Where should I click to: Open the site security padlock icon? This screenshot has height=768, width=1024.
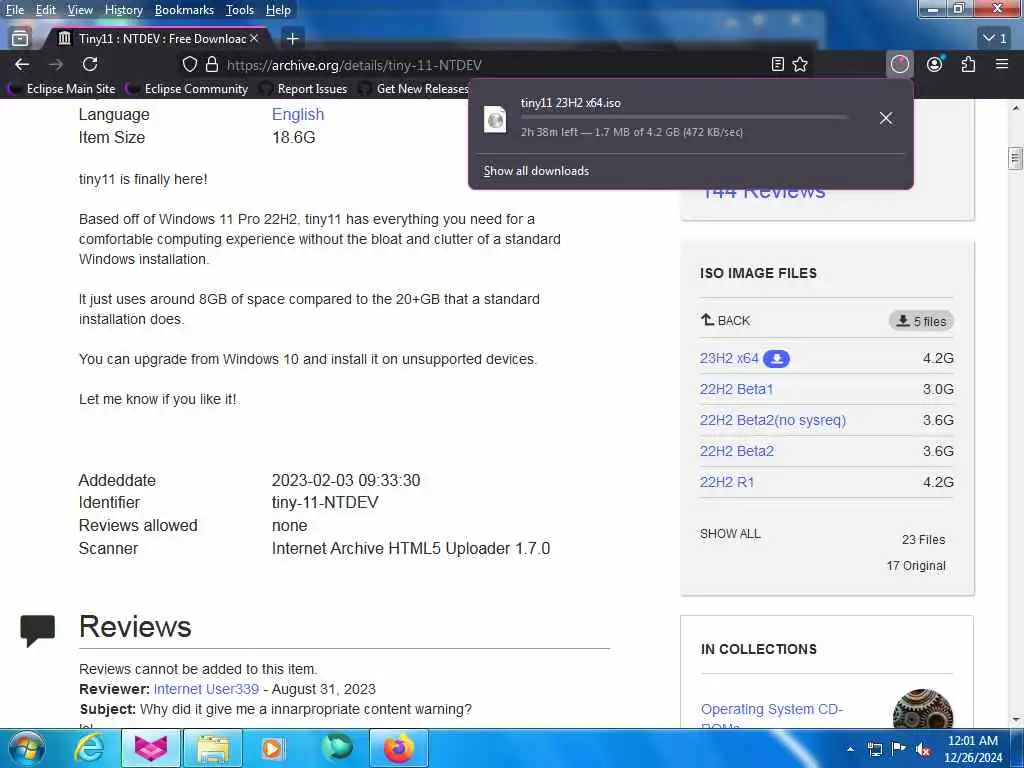212,65
